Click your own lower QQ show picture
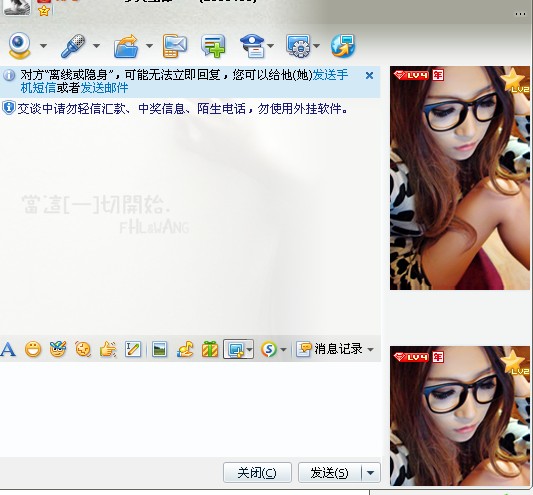The width and height of the screenshot is (533, 495). pos(460,416)
